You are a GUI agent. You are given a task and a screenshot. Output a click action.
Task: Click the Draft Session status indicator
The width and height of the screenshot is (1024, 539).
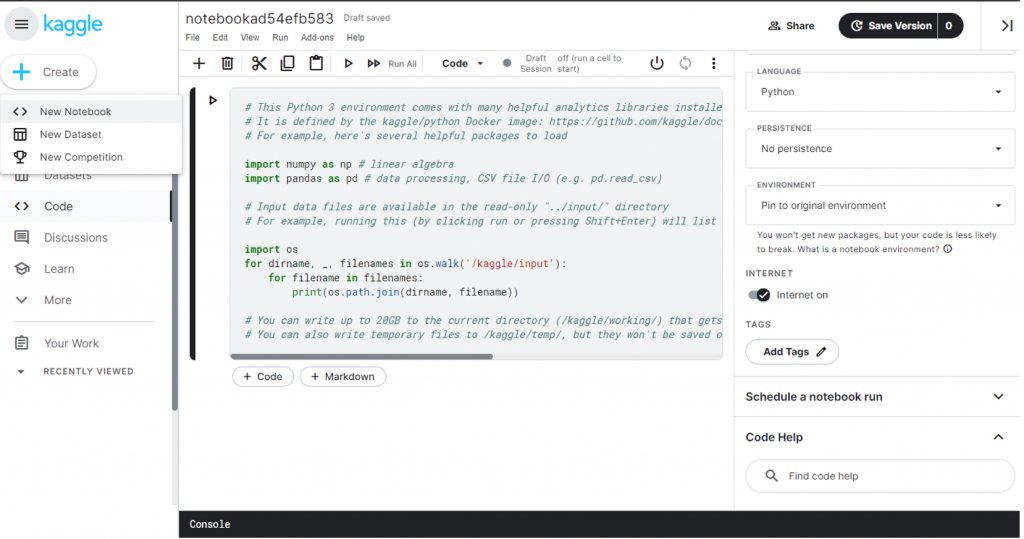click(507, 63)
